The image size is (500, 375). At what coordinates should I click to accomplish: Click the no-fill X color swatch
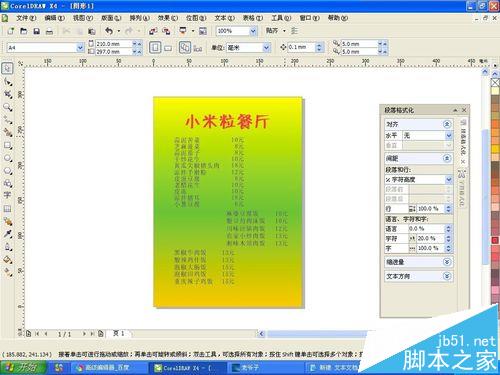pyautogui.click(x=495, y=82)
